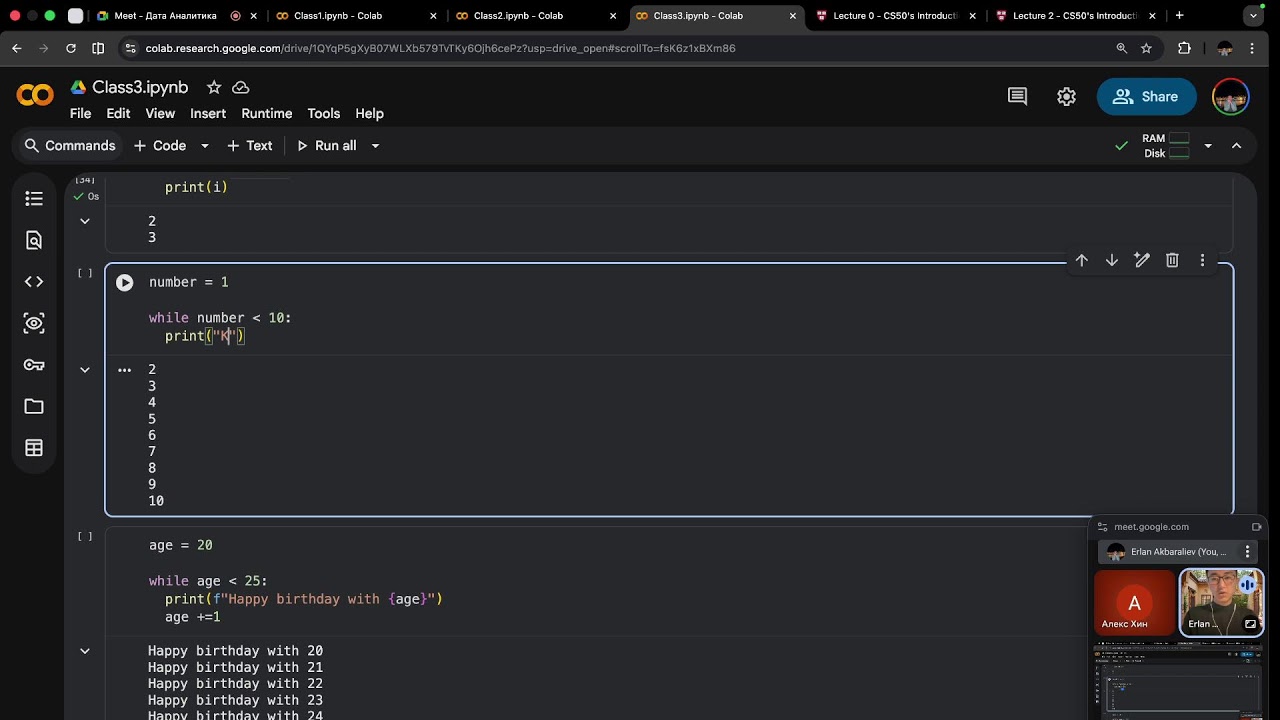Switch to Lecture 2 CS50 tab
This screenshot has width=1280, height=720.
(x=1075, y=16)
